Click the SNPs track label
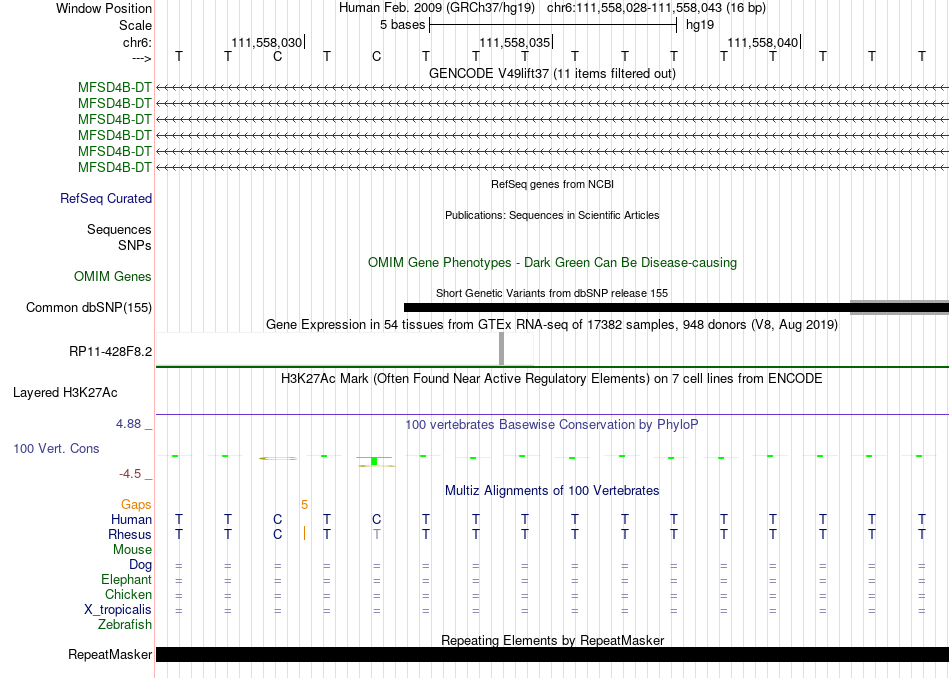The image size is (950, 678). pyautogui.click(x=135, y=245)
